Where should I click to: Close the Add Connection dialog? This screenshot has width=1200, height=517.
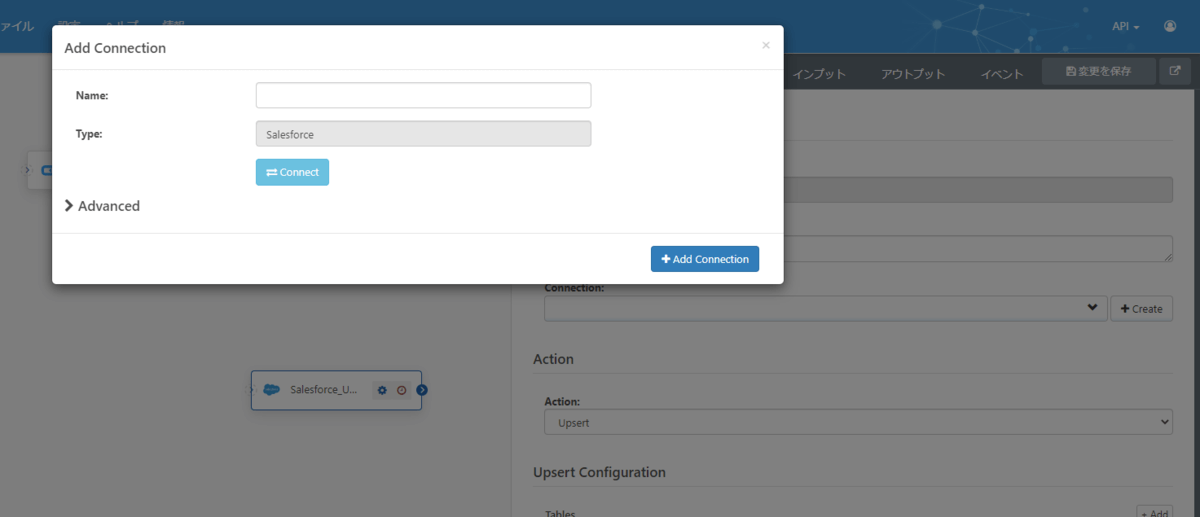766,45
